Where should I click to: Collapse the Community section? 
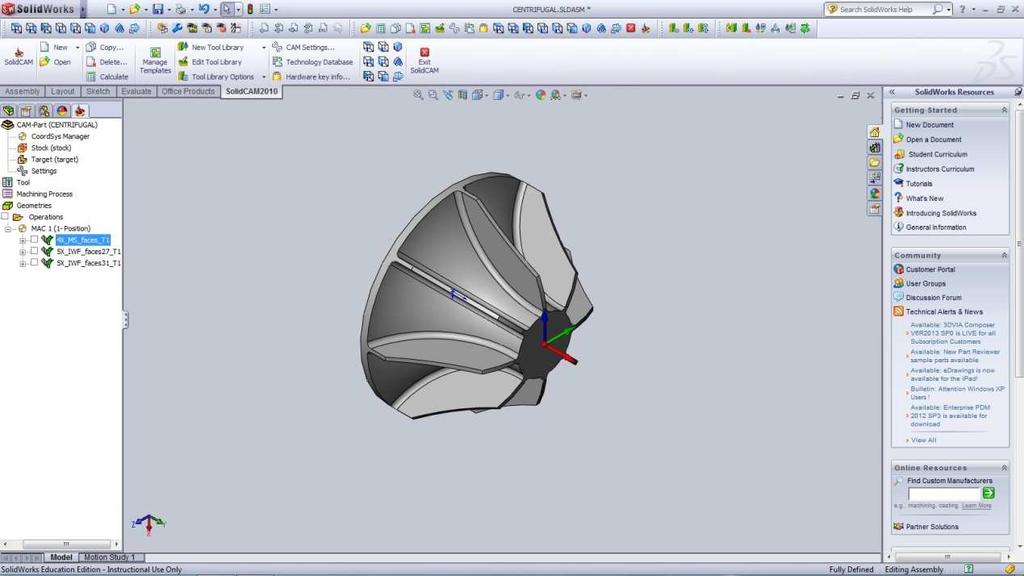pos(1004,255)
